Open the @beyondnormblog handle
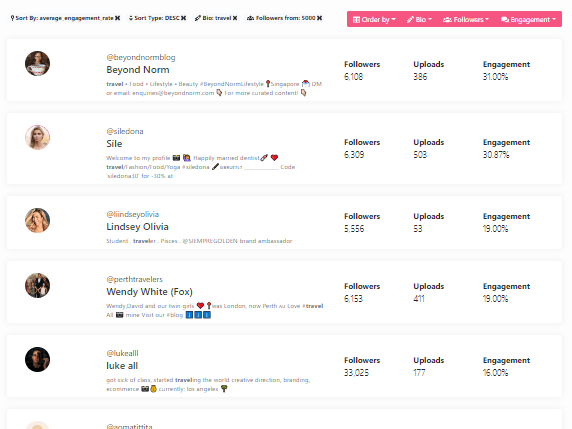Screen dimensions: 572x429 click(x=141, y=57)
